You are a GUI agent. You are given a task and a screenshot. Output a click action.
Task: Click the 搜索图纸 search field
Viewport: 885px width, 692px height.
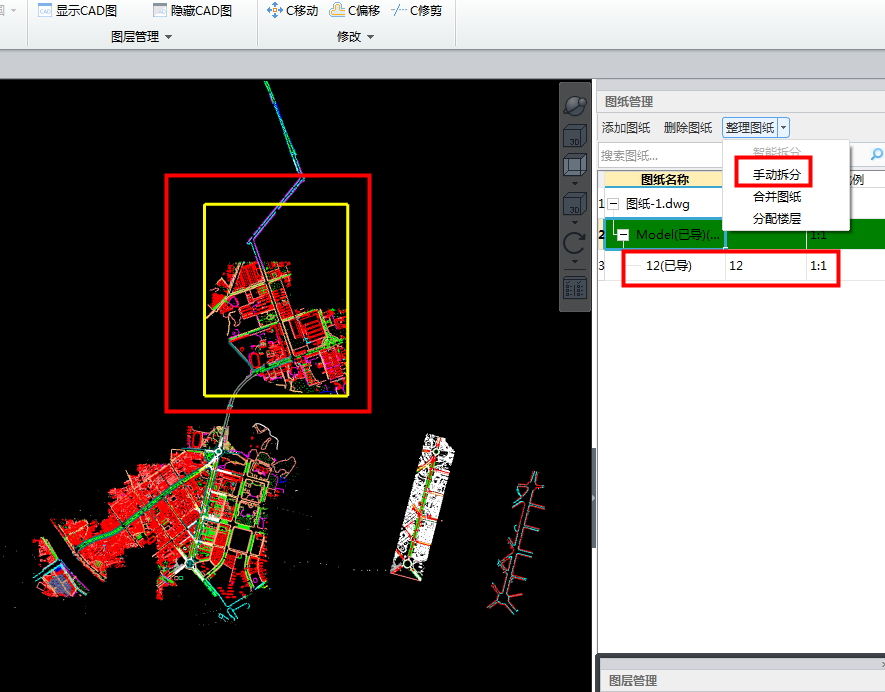660,155
